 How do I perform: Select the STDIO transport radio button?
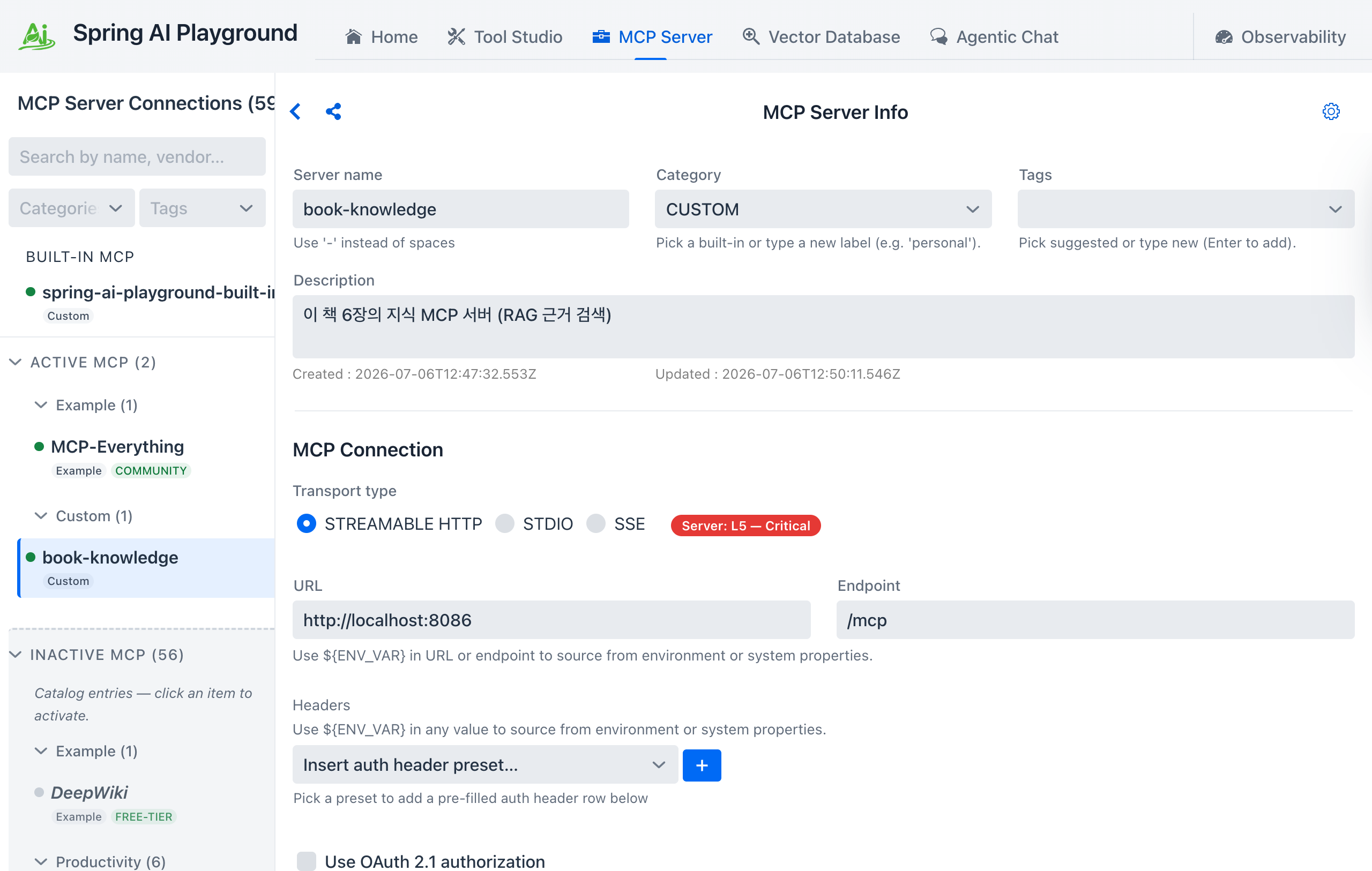(x=505, y=523)
